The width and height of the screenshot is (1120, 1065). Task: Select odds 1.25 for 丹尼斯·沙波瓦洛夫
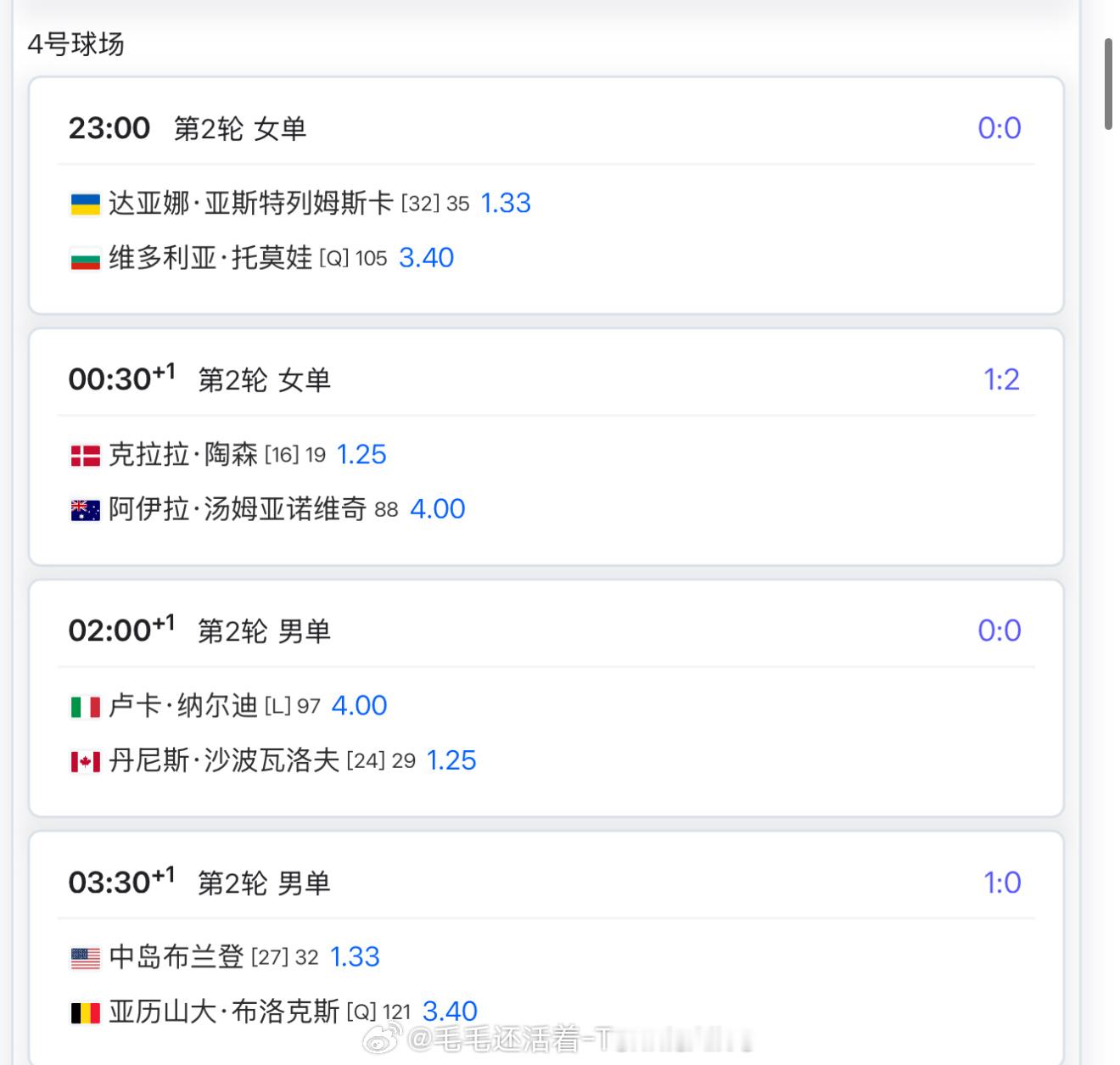click(x=451, y=760)
